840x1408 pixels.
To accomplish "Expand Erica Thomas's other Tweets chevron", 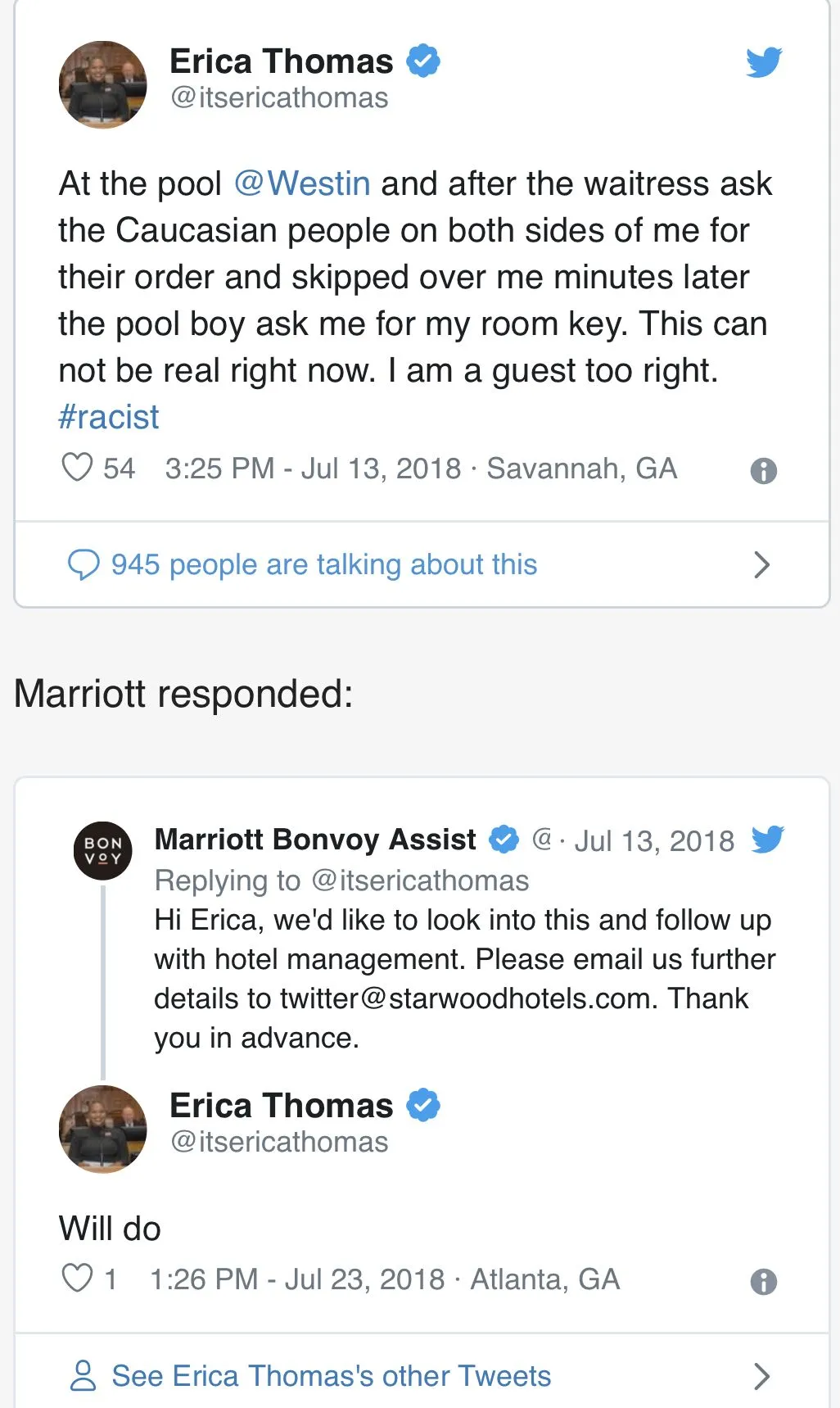I will tap(761, 1376).
